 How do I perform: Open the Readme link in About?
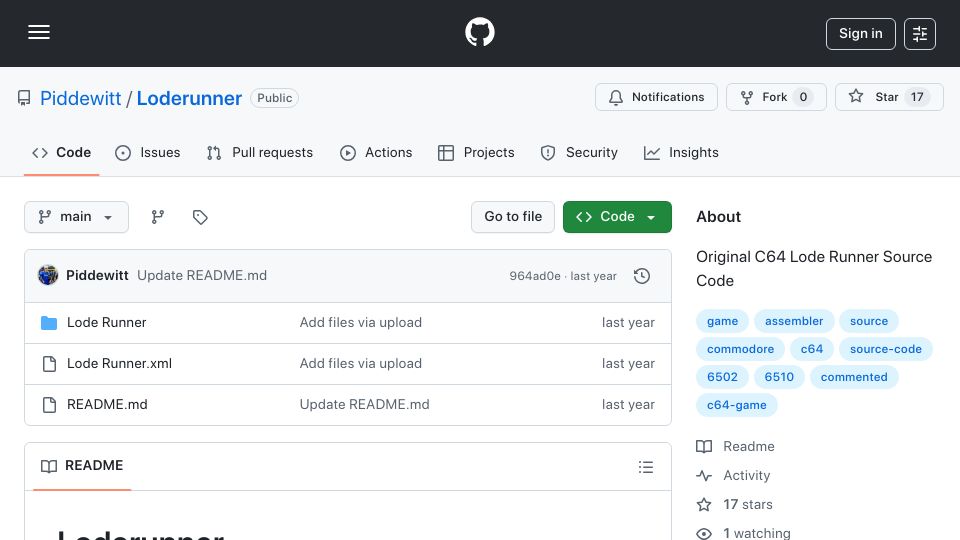(735, 446)
